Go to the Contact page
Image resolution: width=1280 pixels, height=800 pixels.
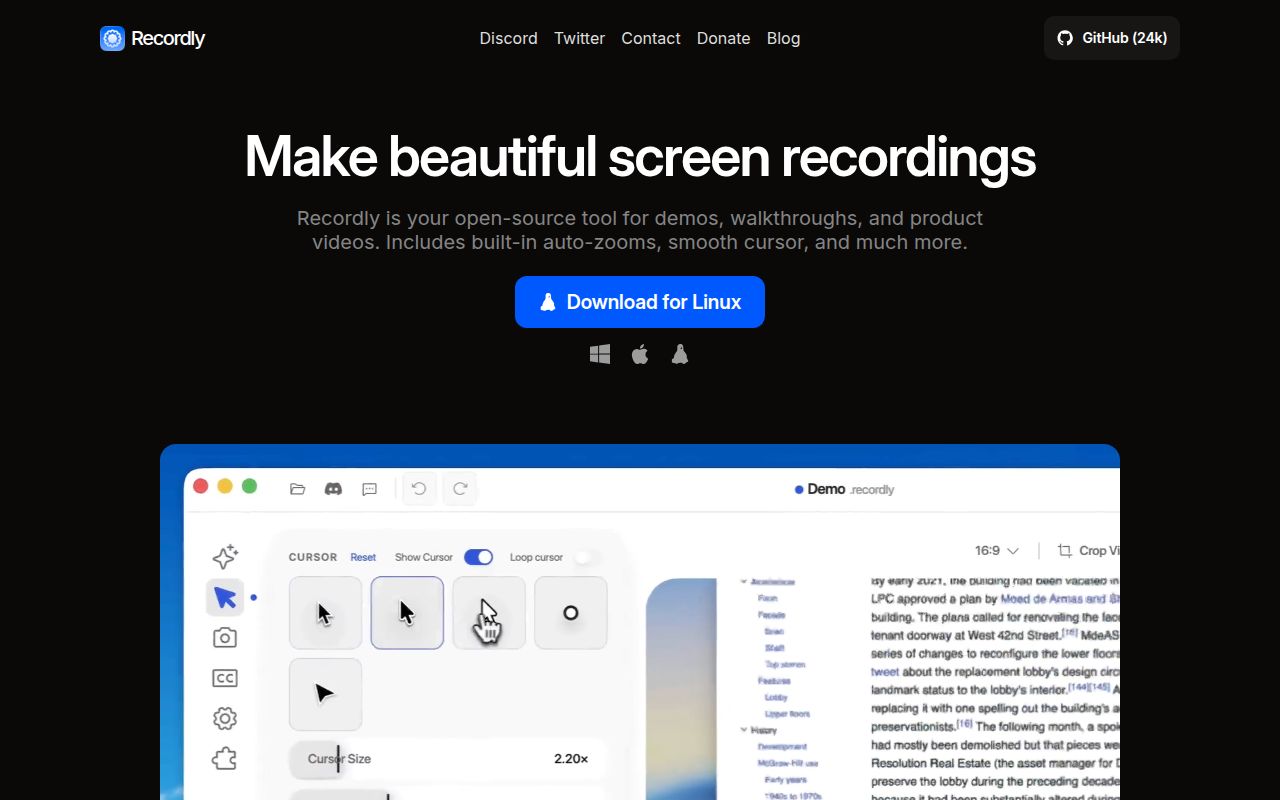[650, 38]
